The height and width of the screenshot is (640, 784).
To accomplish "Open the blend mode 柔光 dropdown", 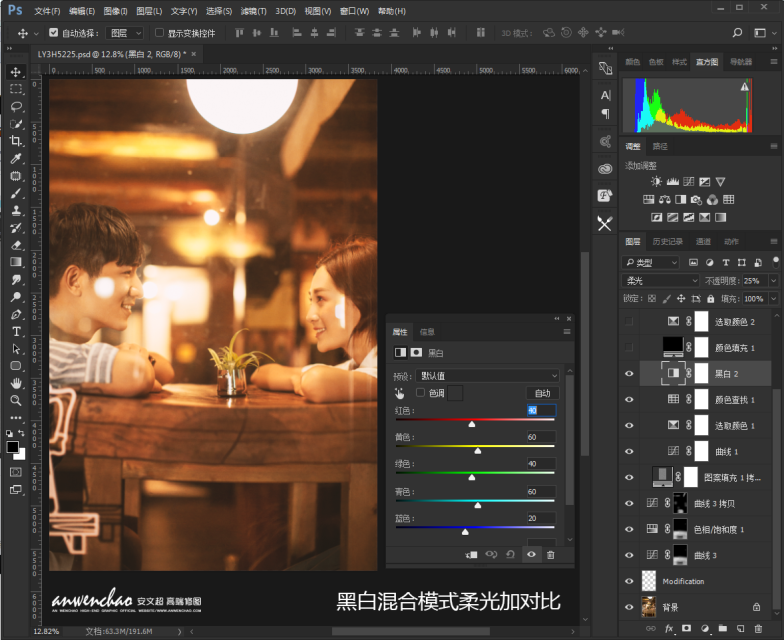I will [660, 281].
